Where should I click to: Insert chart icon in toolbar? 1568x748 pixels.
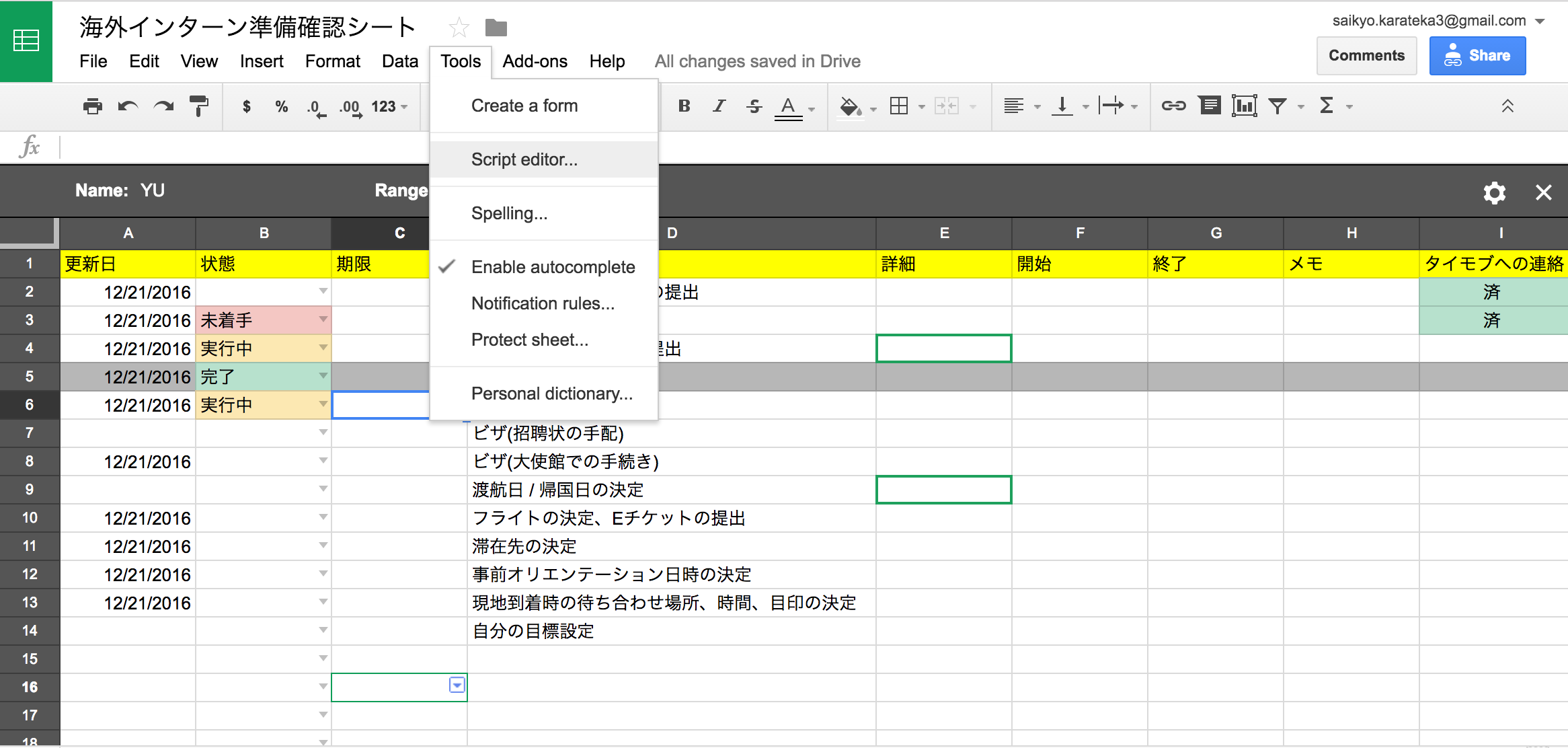[1245, 106]
